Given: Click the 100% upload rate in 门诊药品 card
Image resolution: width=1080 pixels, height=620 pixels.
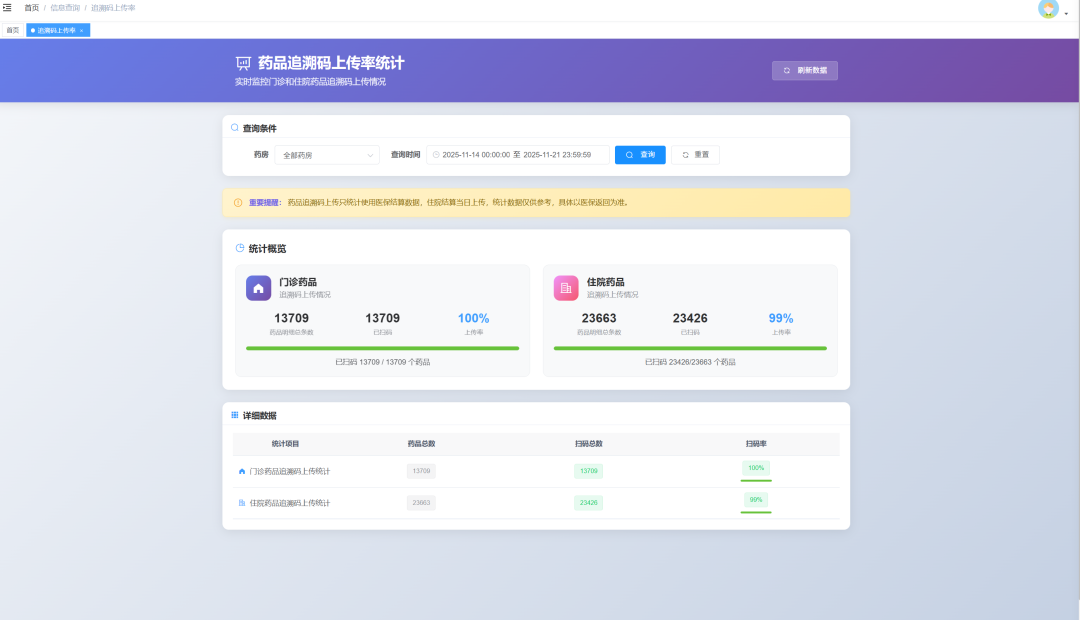Looking at the screenshot, I should [473, 318].
